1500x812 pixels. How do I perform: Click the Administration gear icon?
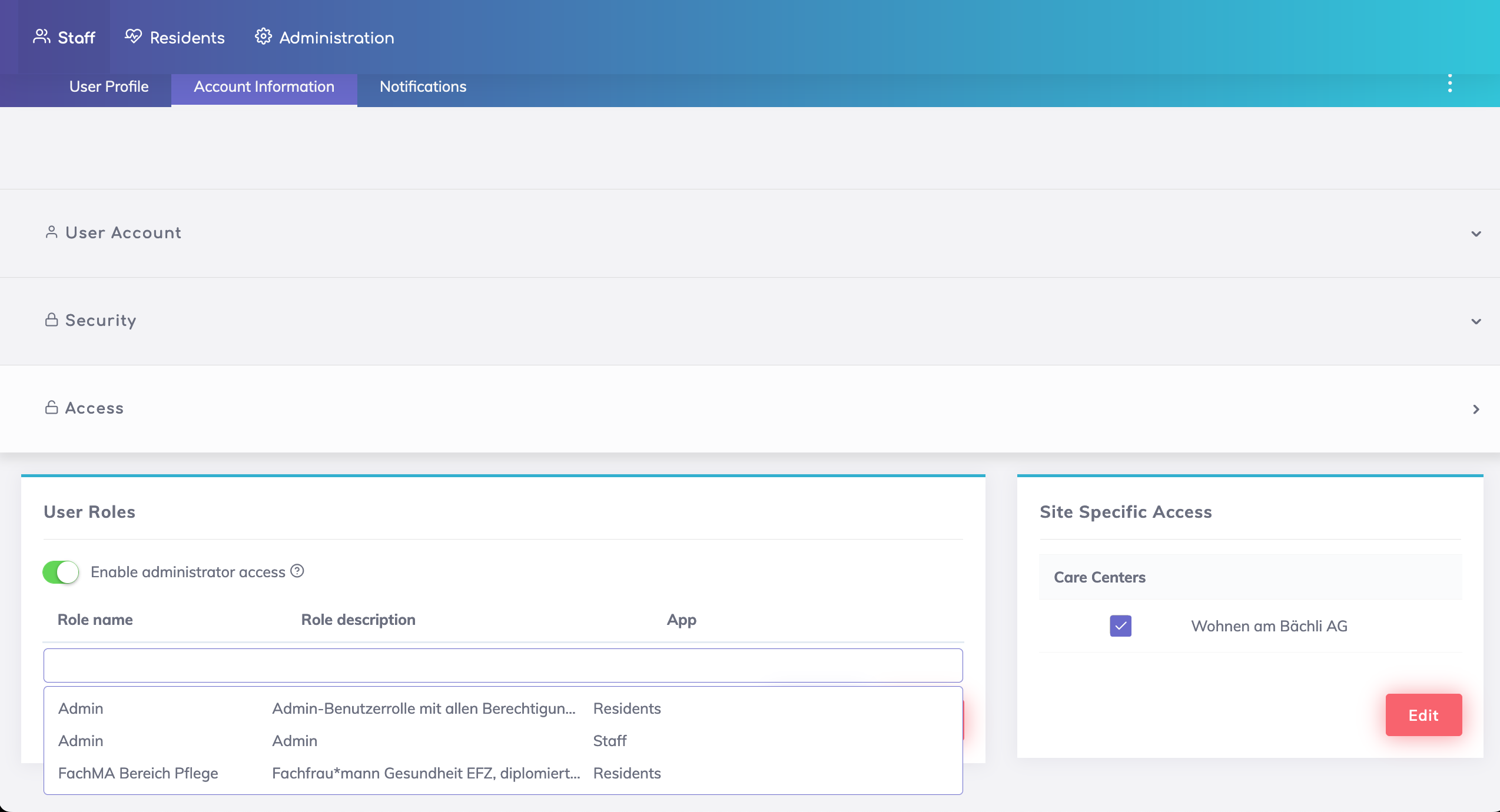pyautogui.click(x=263, y=36)
